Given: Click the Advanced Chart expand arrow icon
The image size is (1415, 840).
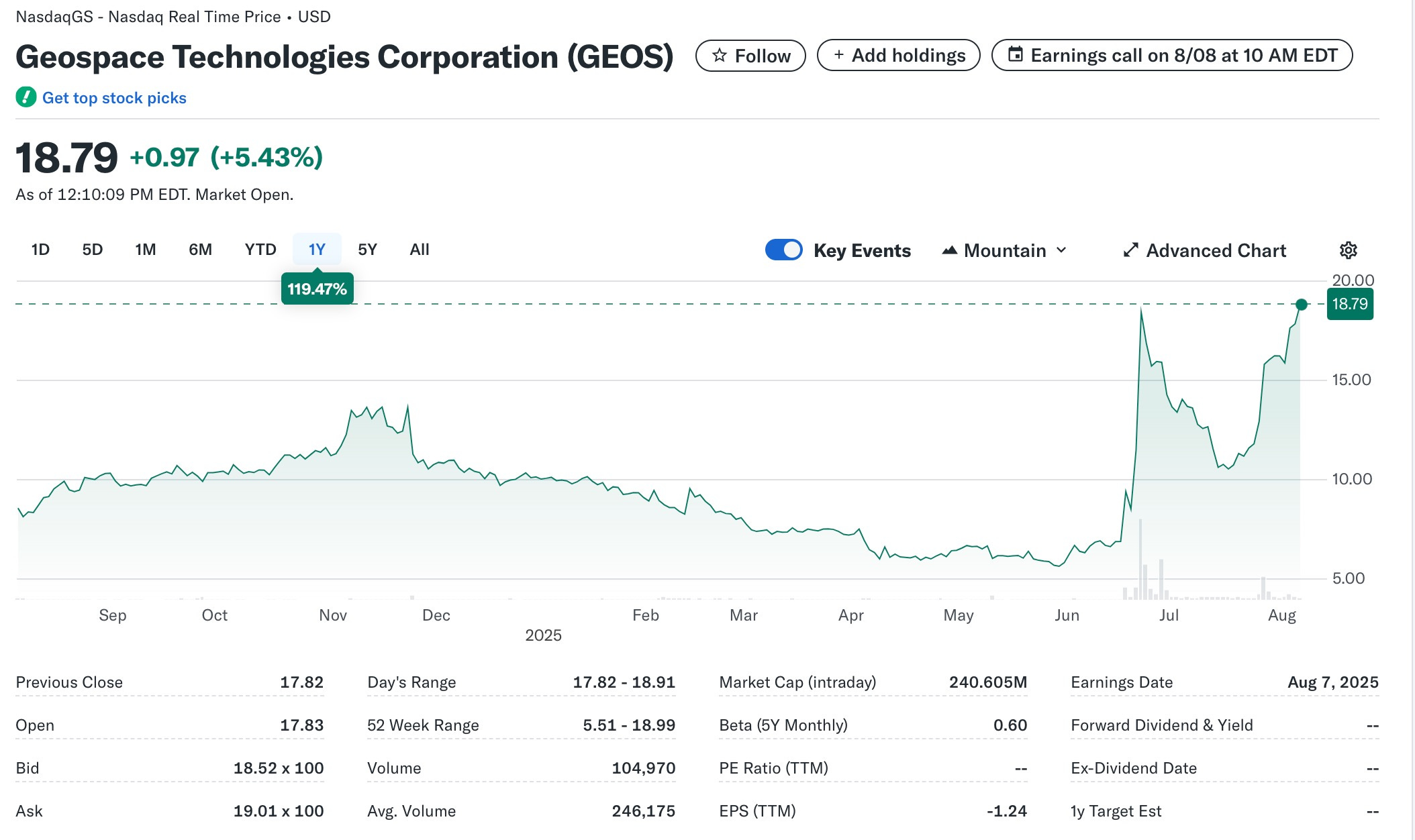Looking at the screenshot, I should tap(1131, 250).
